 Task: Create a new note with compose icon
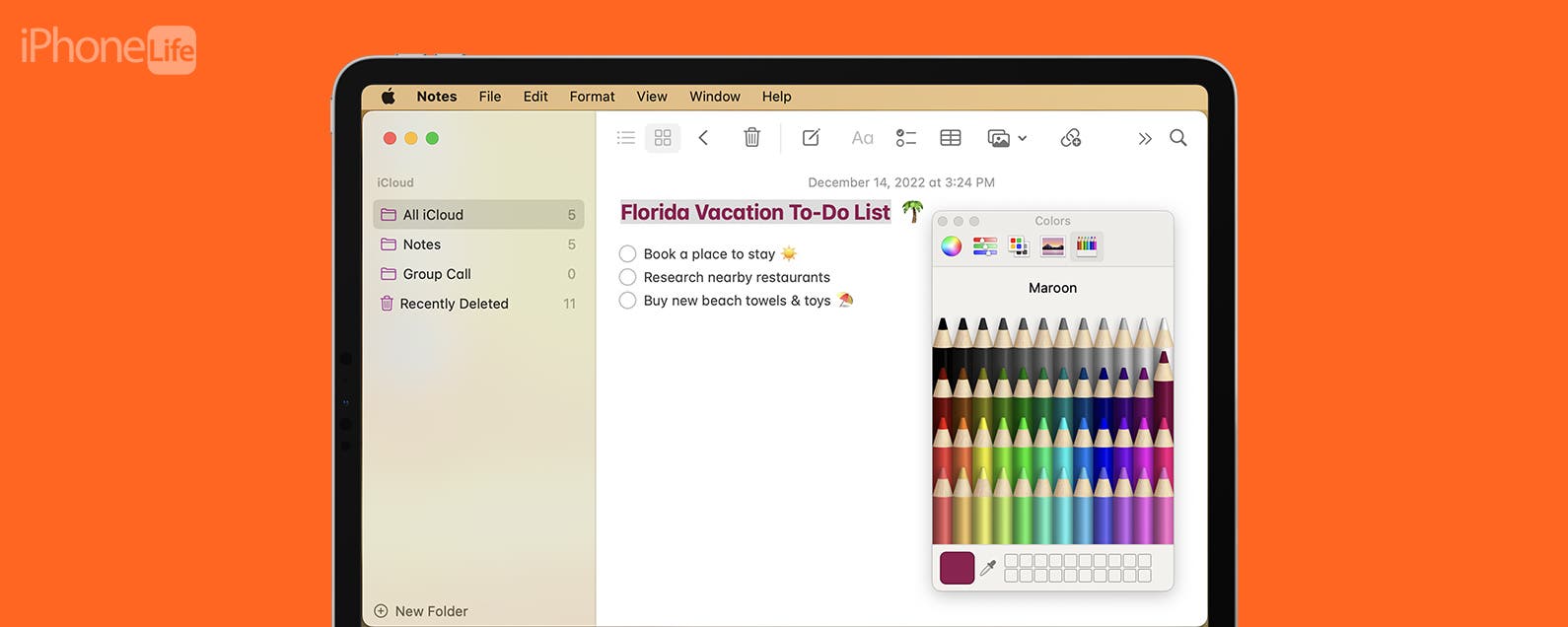click(811, 138)
